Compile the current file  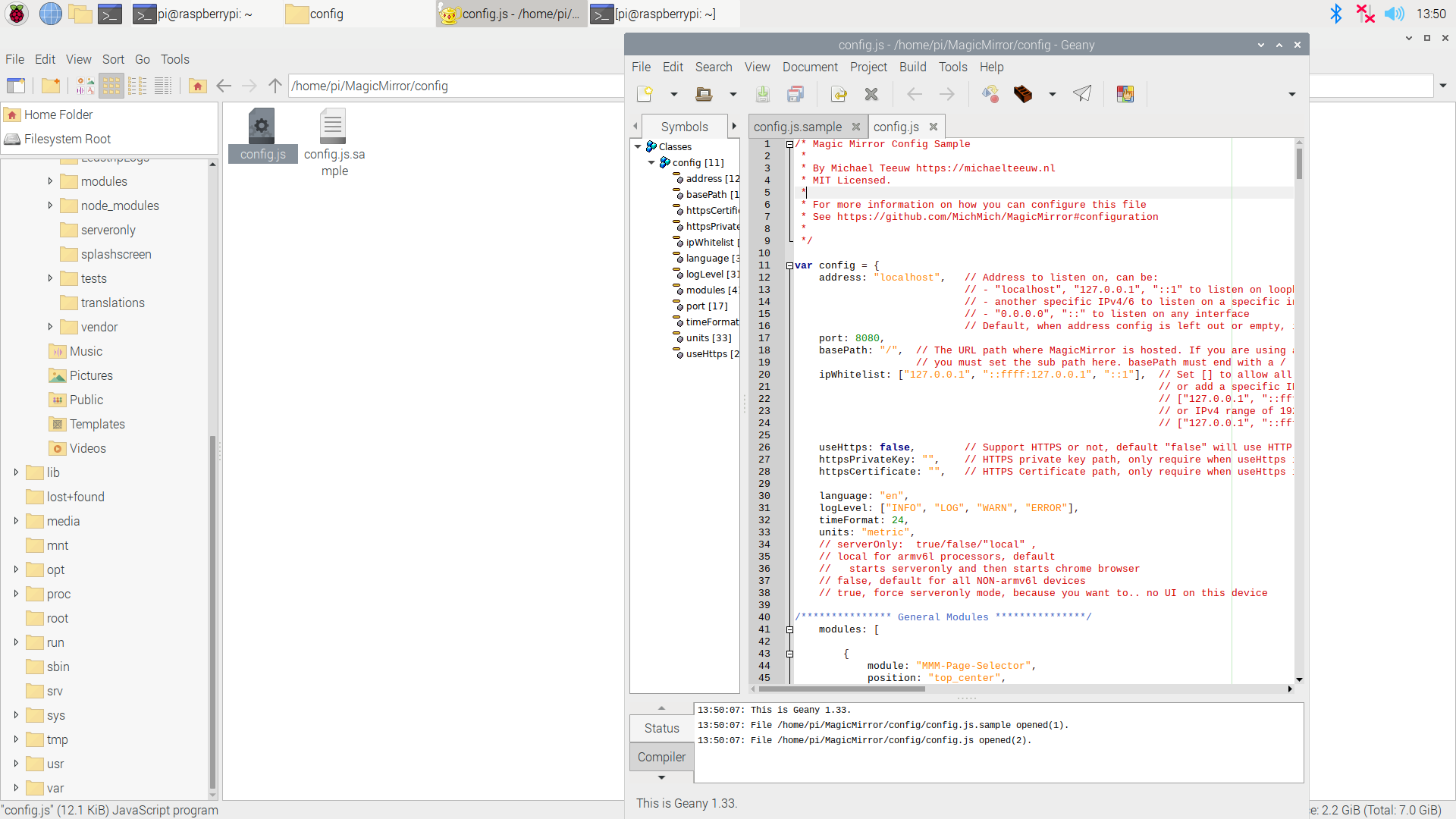click(990, 94)
